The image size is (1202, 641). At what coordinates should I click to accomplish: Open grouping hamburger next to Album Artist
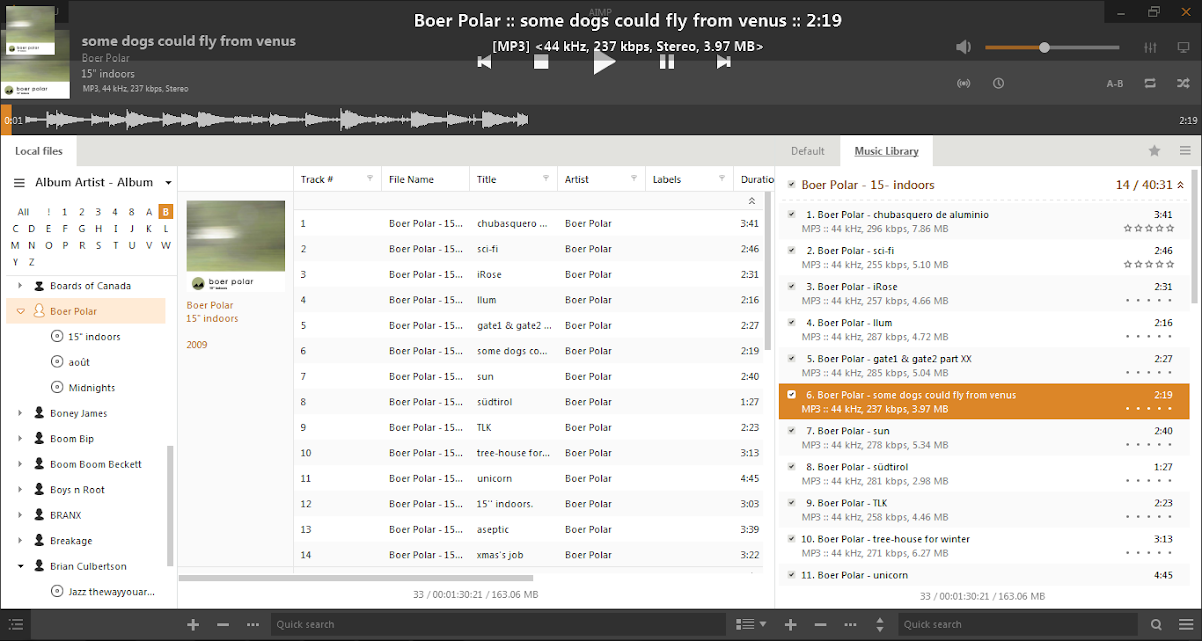pos(19,183)
